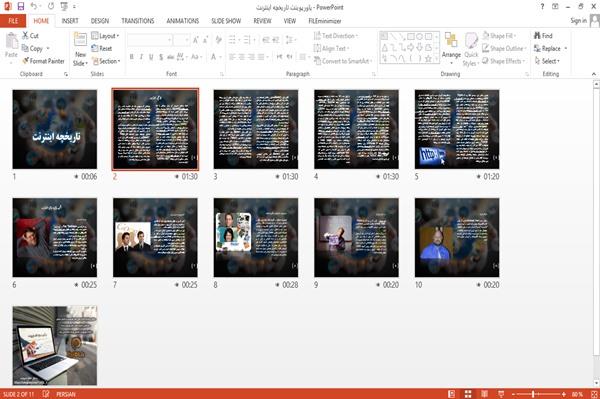Click the Save icon in quick access toolbar
This screenshot has width=600, height=399.
coord(21,6)
